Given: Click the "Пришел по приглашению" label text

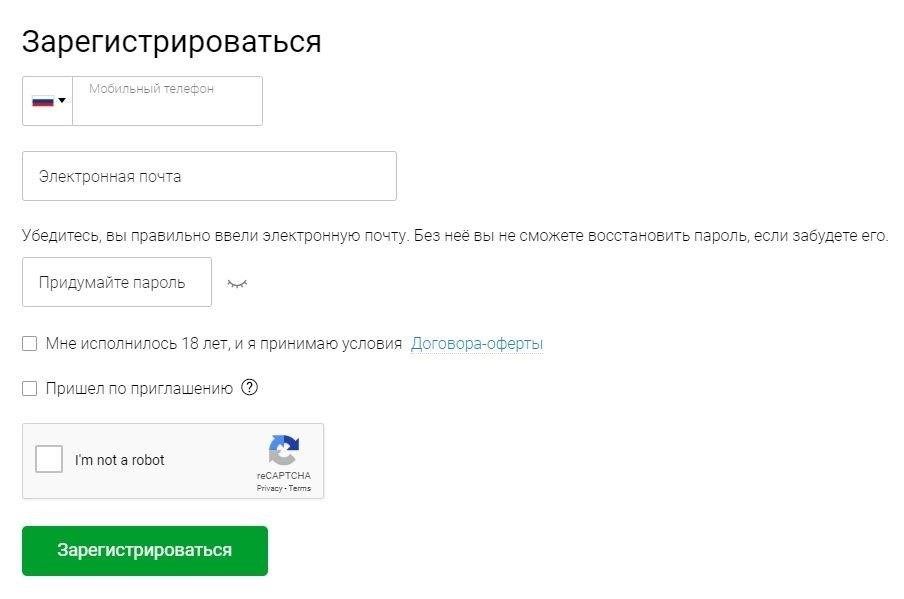Looking at the screenshot, I should pos(139,389).
